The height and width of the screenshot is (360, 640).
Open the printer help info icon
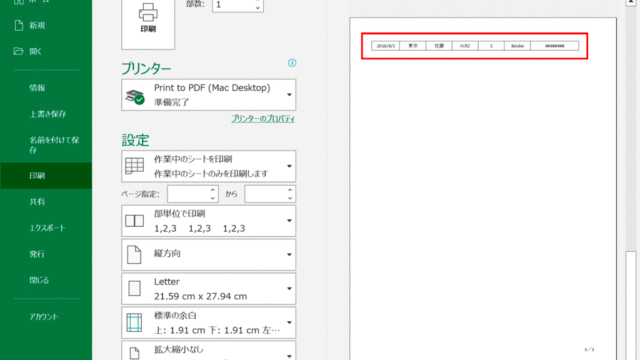pyautogui.click(x=292, y=63)
